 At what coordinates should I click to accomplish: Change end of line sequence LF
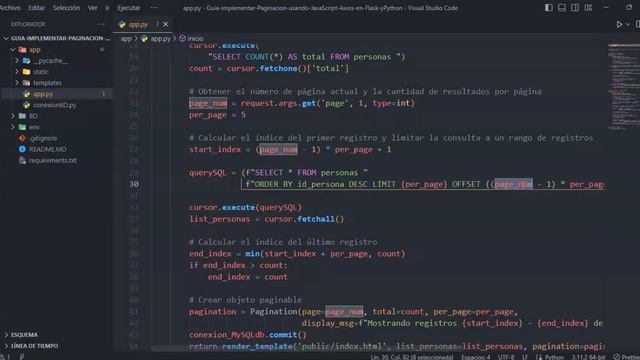pos(524,357)
